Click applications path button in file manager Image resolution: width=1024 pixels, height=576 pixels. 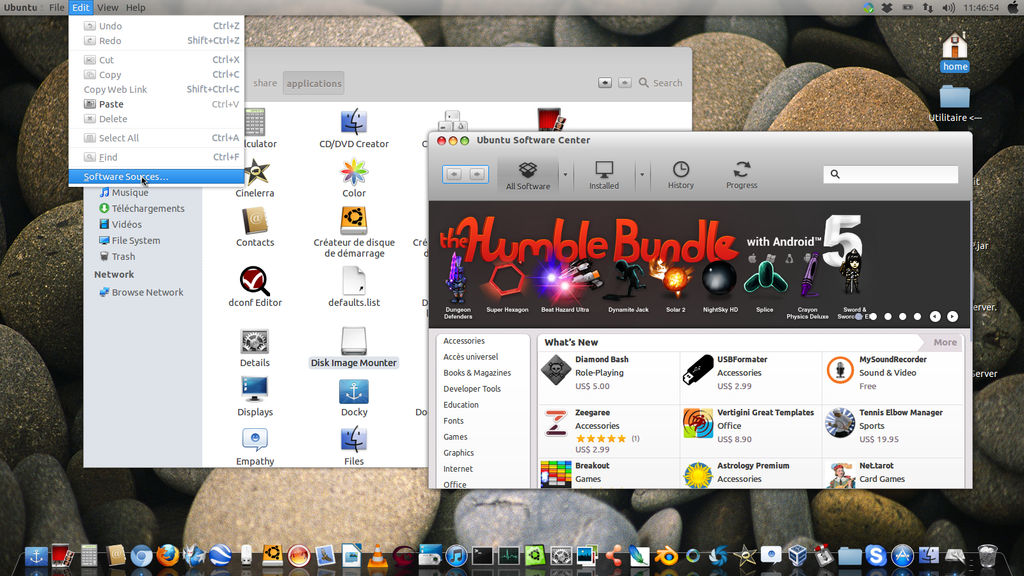click(x=314, y=83)
